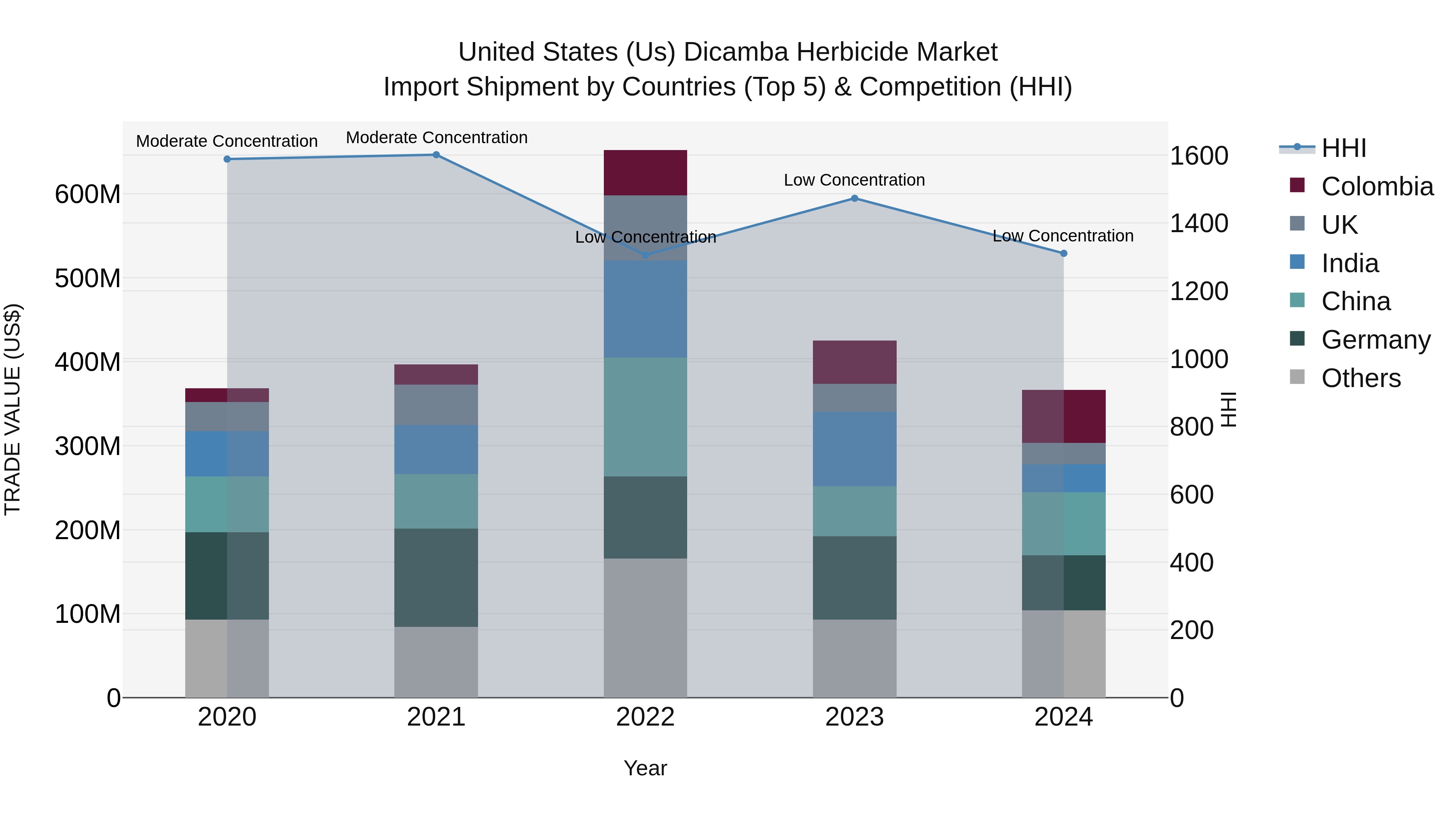Click the 2024 Colombia bar segment
The image size is (1456, 819).
pyautogui.click(x=1064, y=417)
